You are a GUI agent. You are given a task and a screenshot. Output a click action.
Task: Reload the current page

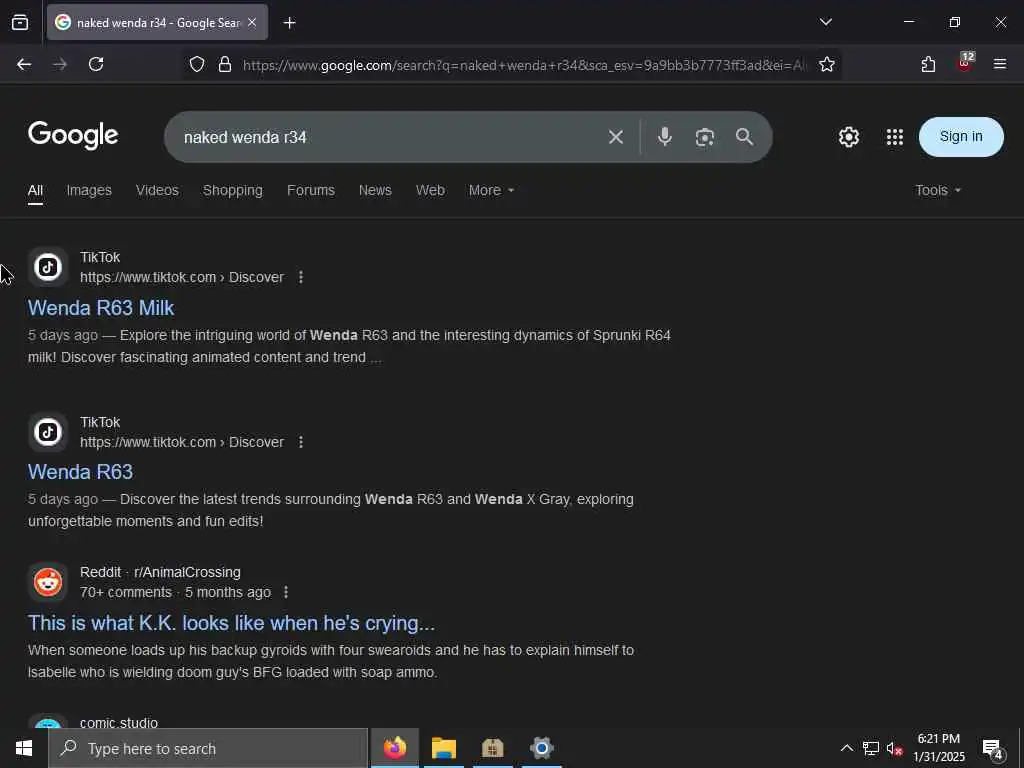[96, 64]
